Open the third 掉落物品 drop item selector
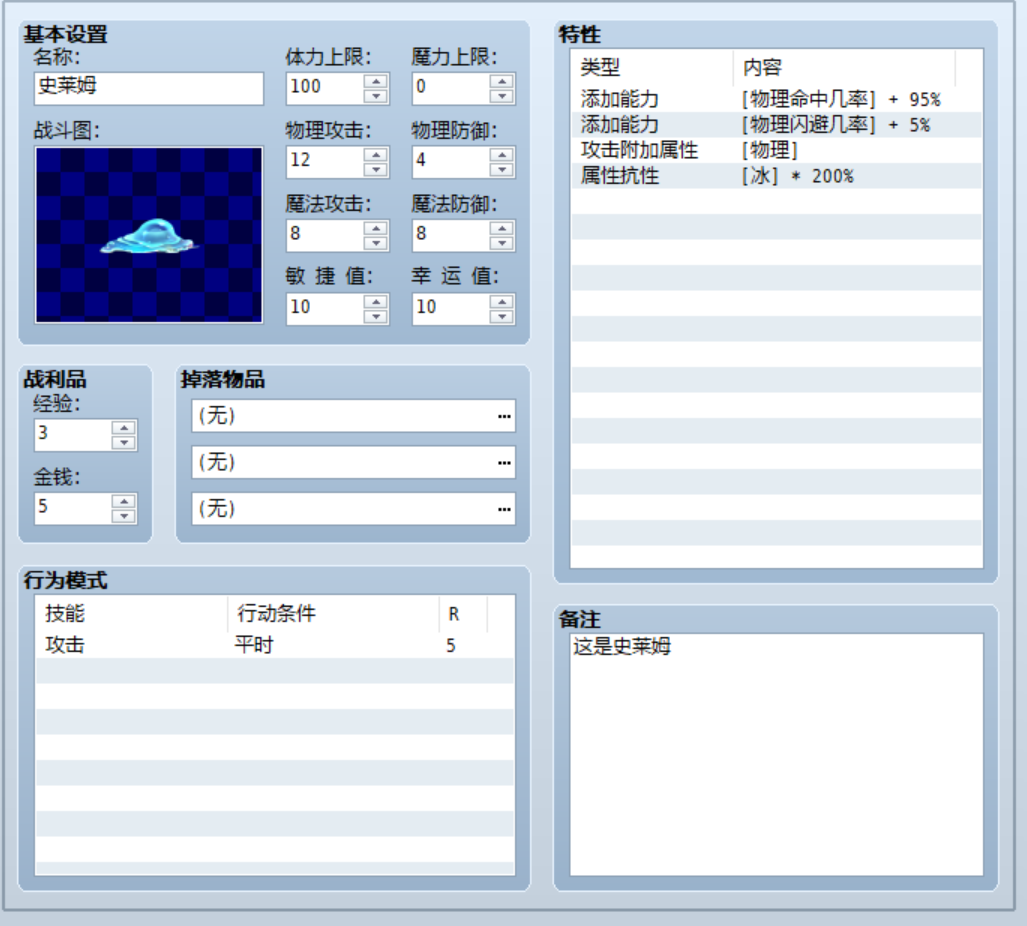This screenshot has height=926, width=1027. 354,509
